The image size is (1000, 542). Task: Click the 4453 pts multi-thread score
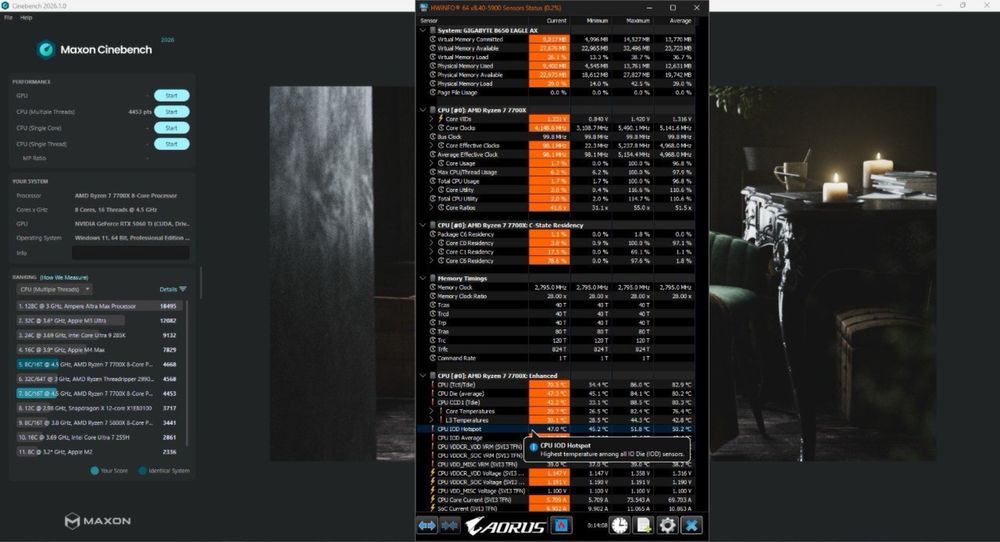point(140,112)
